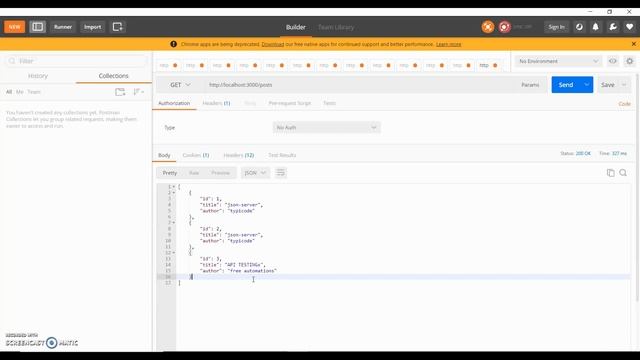Image resolution: width=640 pixels, height=360 pixels.
Task: Click the Save button
Action: [x=607, y=85]
